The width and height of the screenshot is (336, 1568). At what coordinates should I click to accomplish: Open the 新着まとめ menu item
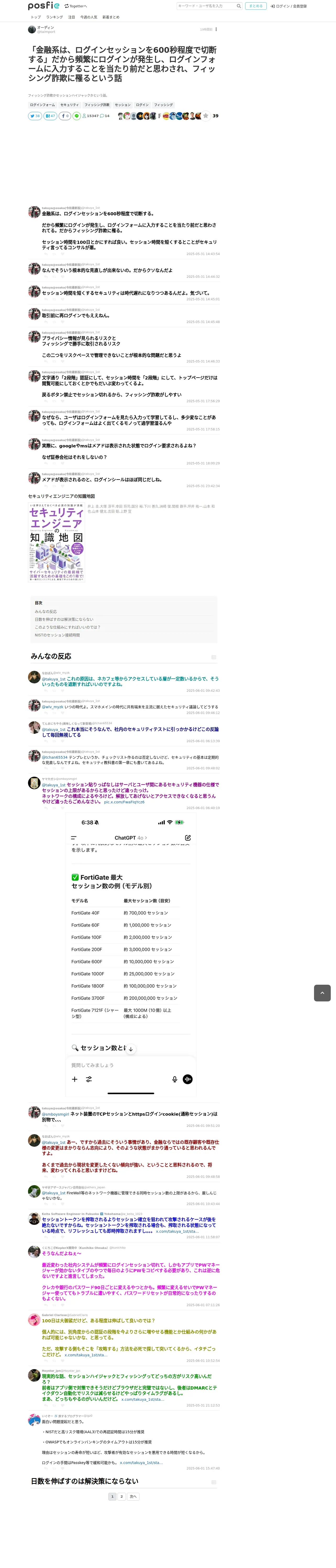(111, 17)
